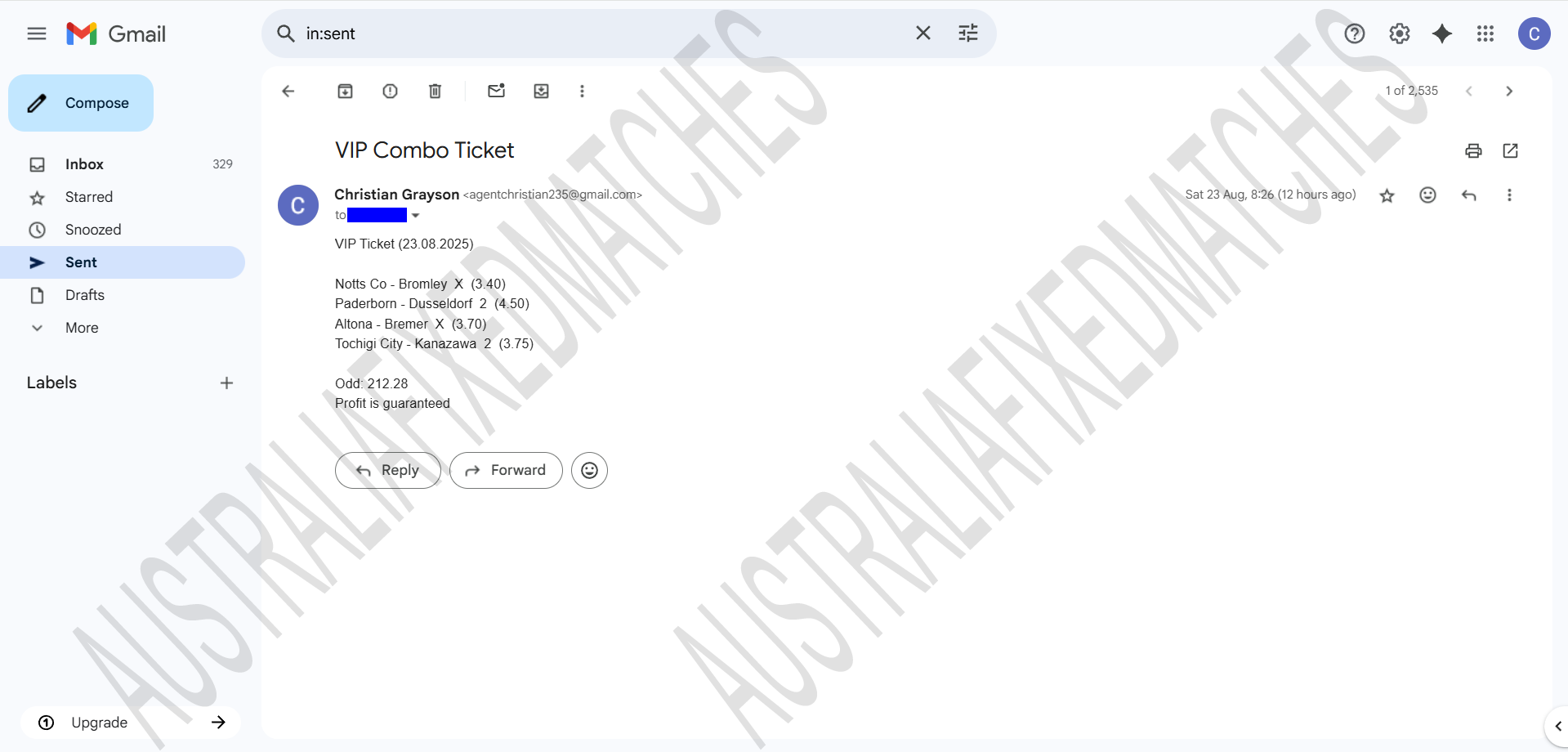Click the Profit is guaranteed text

392,403
